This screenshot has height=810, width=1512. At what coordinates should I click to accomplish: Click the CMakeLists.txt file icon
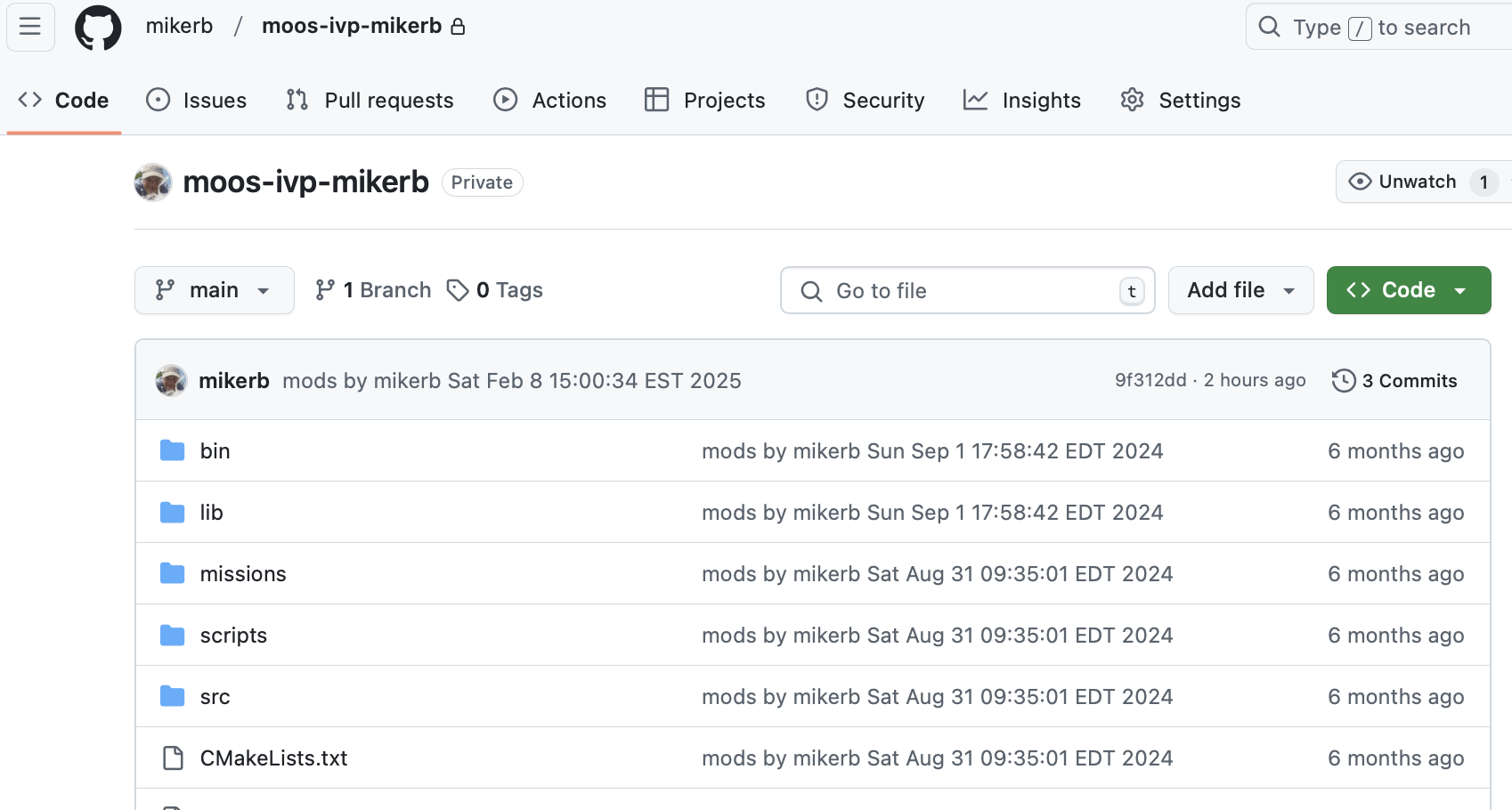[x=173, y=758]
